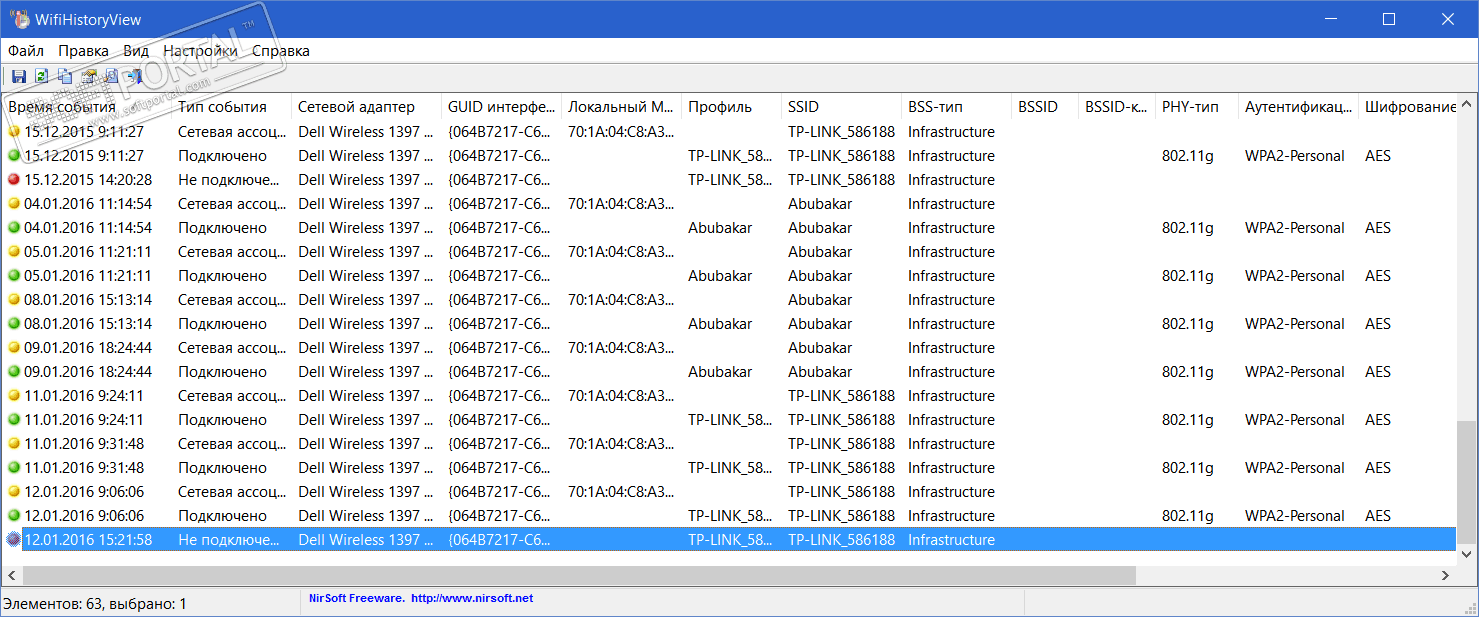Screen dimensions: 1479x617
Task: Click the vertical scrollbar up arrow
Action: [x=1466, y=103]
